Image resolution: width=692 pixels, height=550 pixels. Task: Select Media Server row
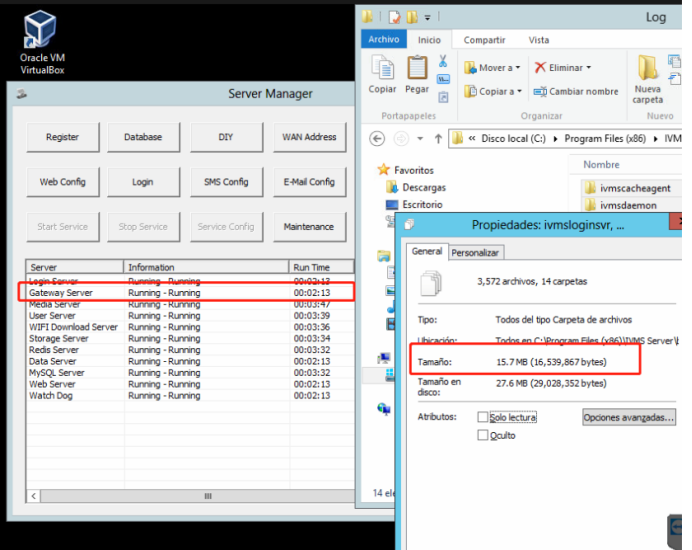tap(191, 305)
